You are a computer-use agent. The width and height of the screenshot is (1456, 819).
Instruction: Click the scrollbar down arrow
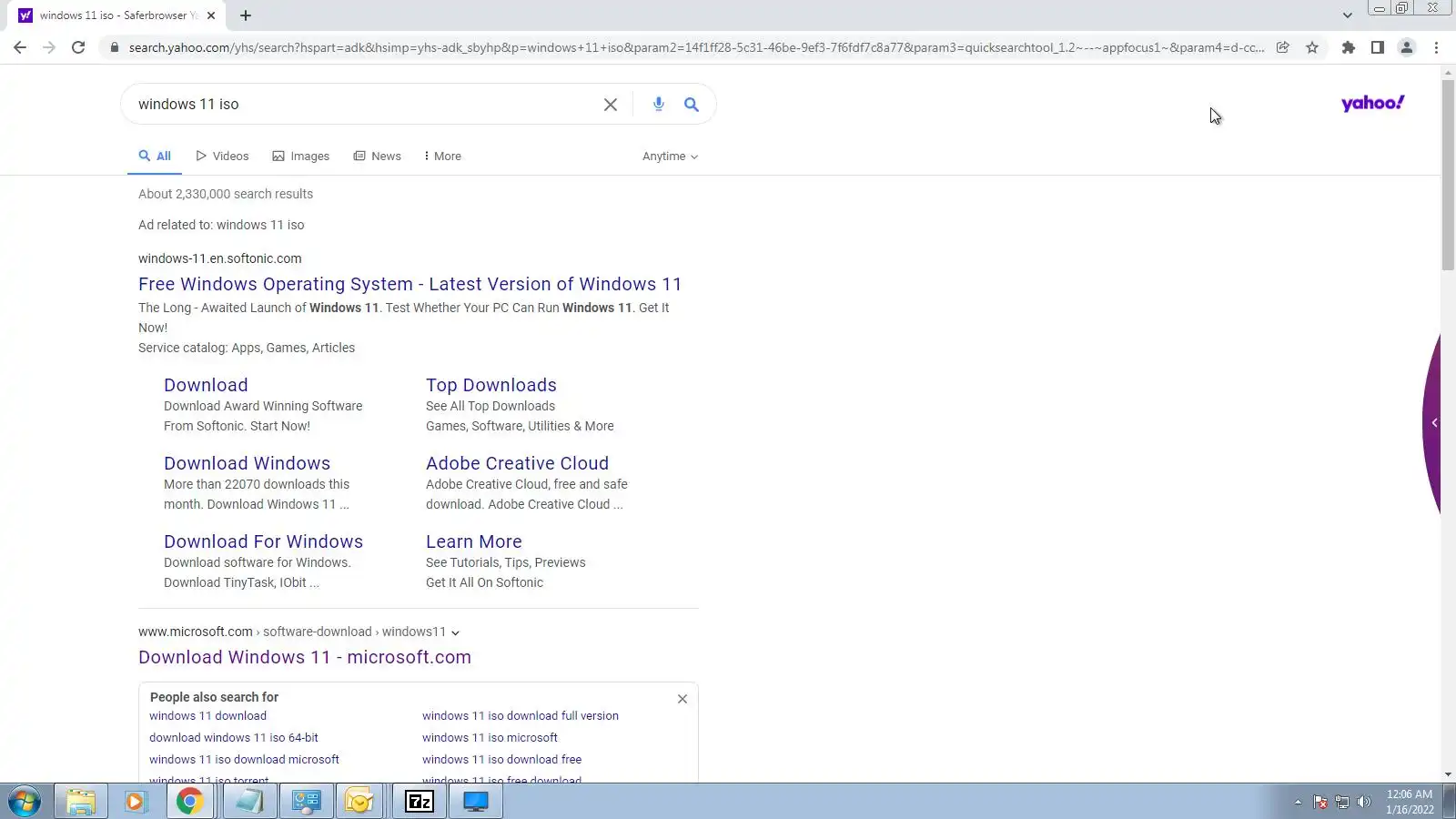click(x=1448, y=775)
